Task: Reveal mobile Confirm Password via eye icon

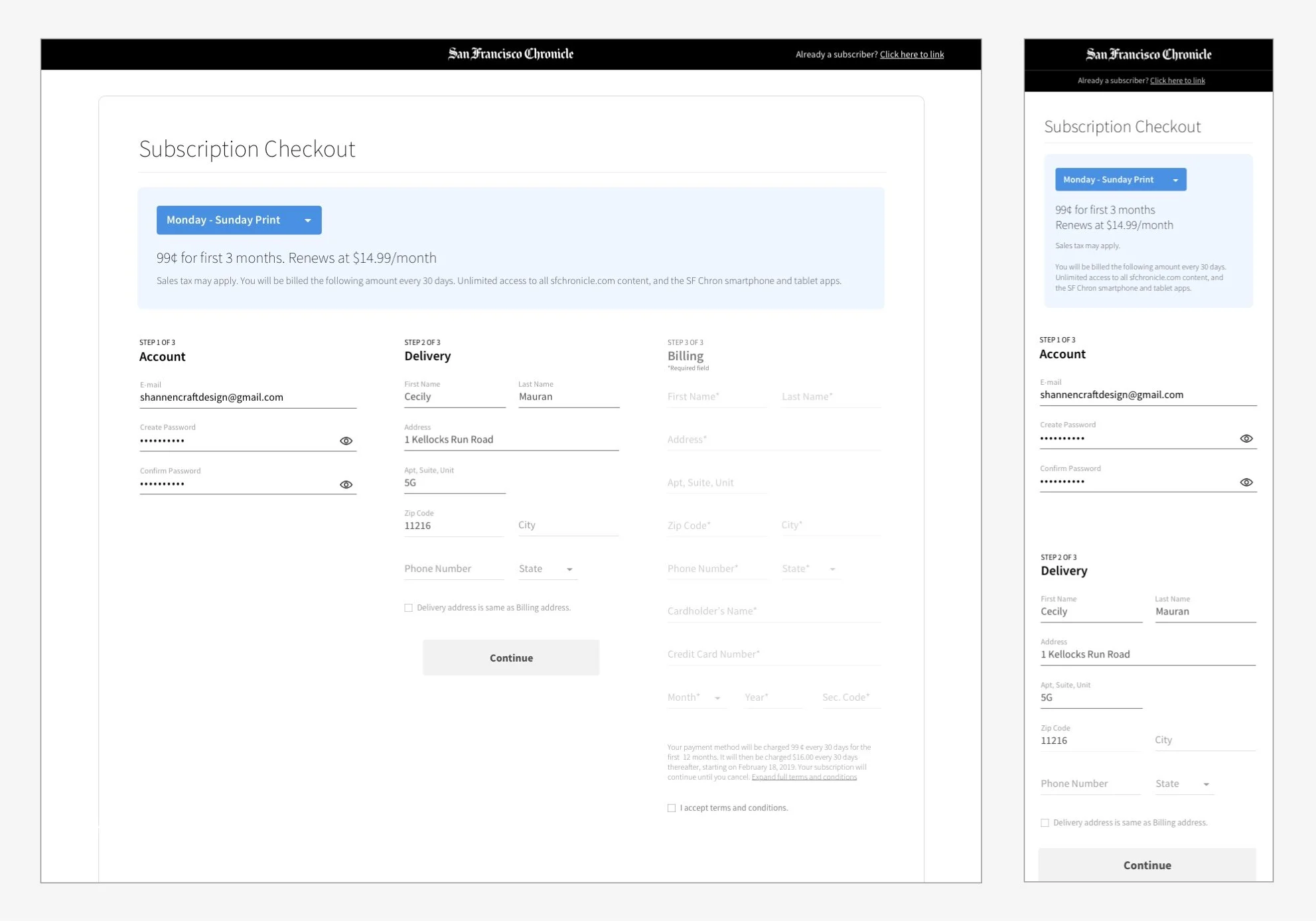Action: tap(1246, 482)
